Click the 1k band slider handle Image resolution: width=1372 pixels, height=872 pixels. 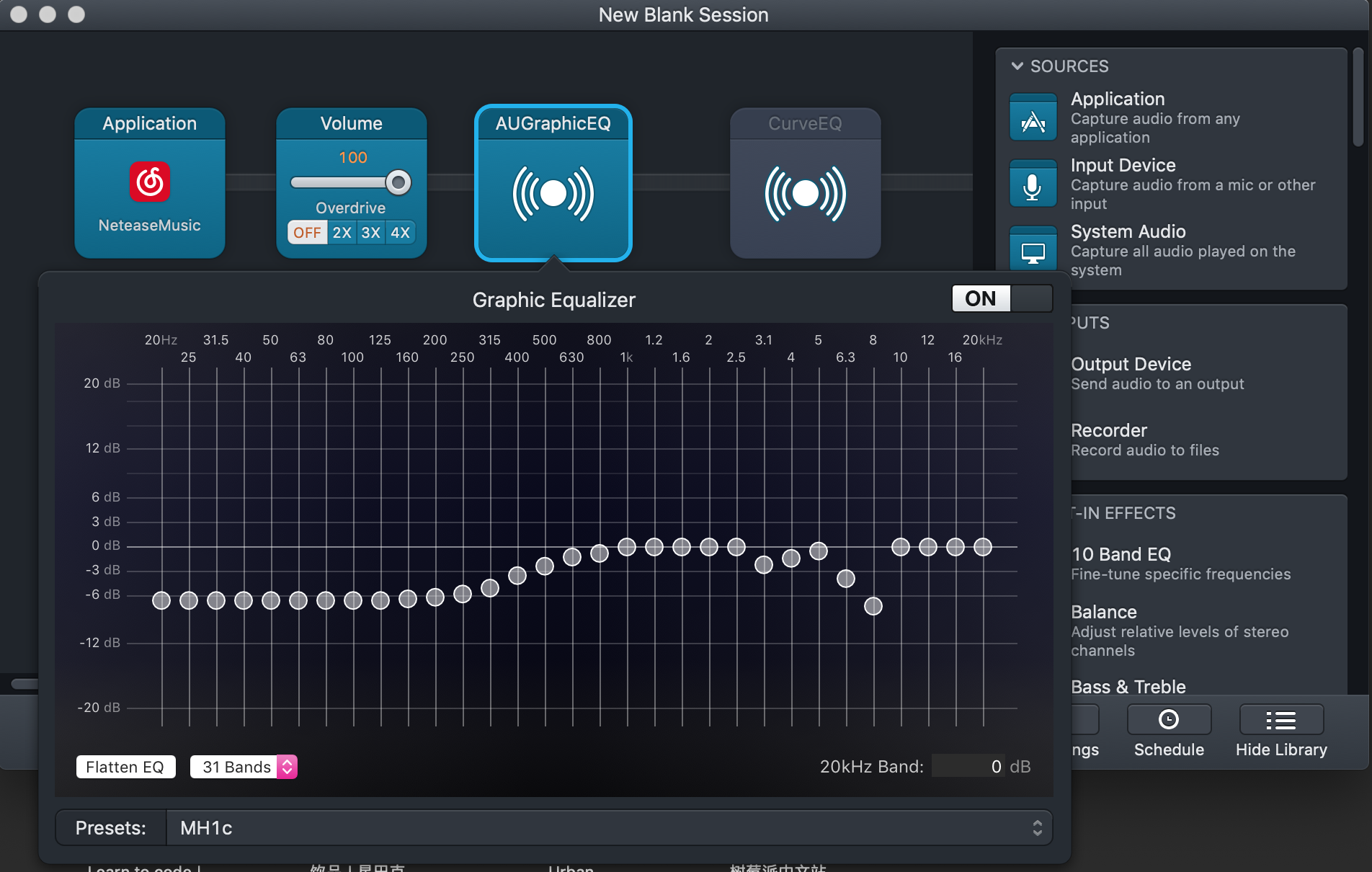pos(627,547)
